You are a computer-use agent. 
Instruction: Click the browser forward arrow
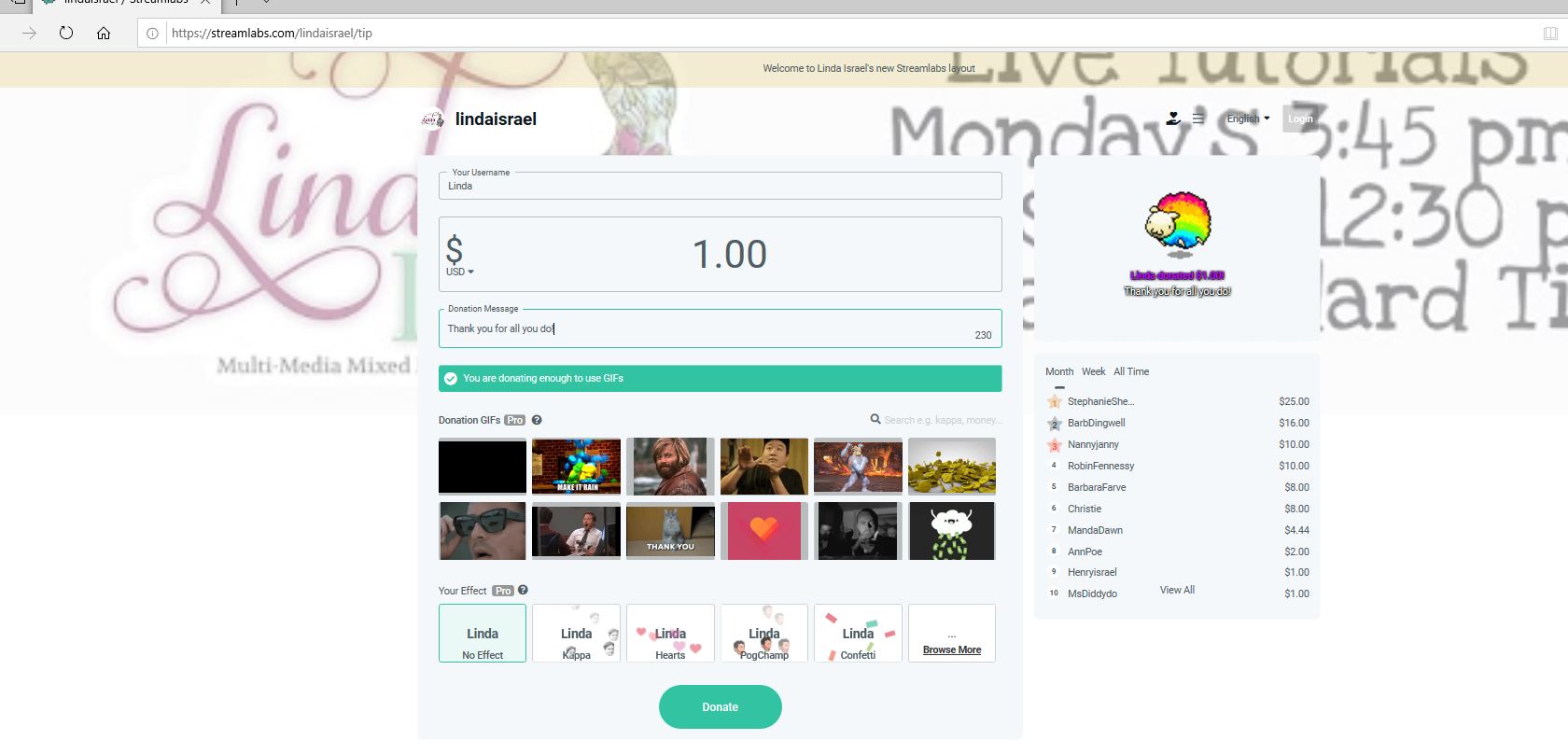pos(29,33)
